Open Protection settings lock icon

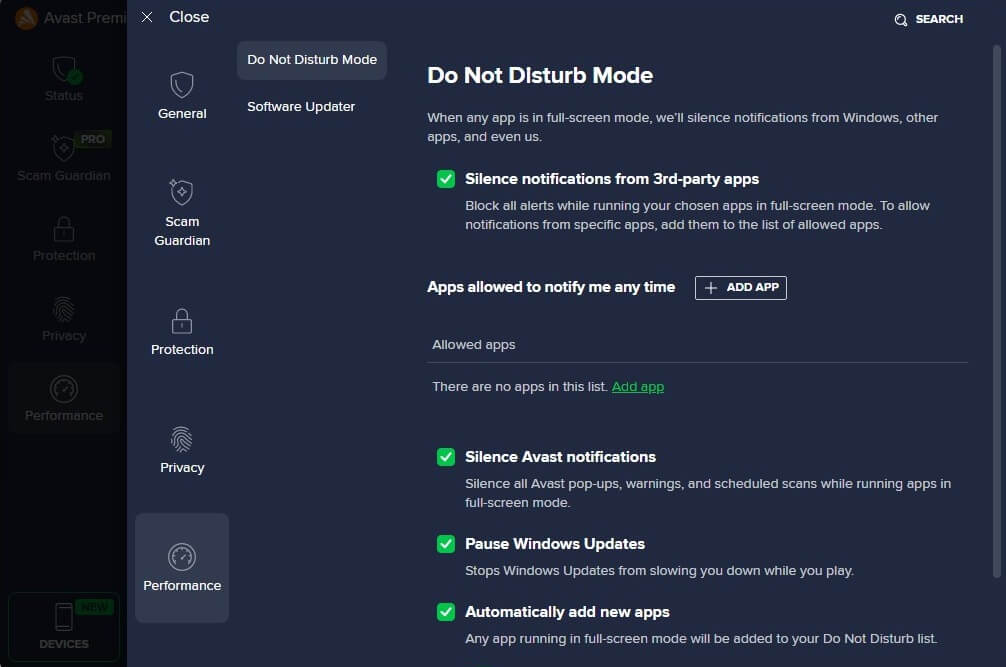(x=182, y=321)
